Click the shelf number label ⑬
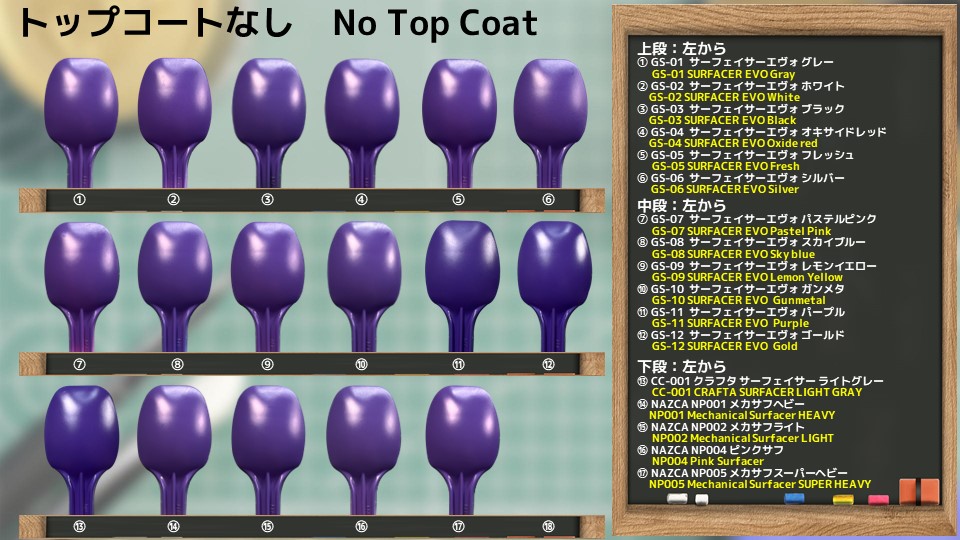The image size is (960, 540). 80,526
